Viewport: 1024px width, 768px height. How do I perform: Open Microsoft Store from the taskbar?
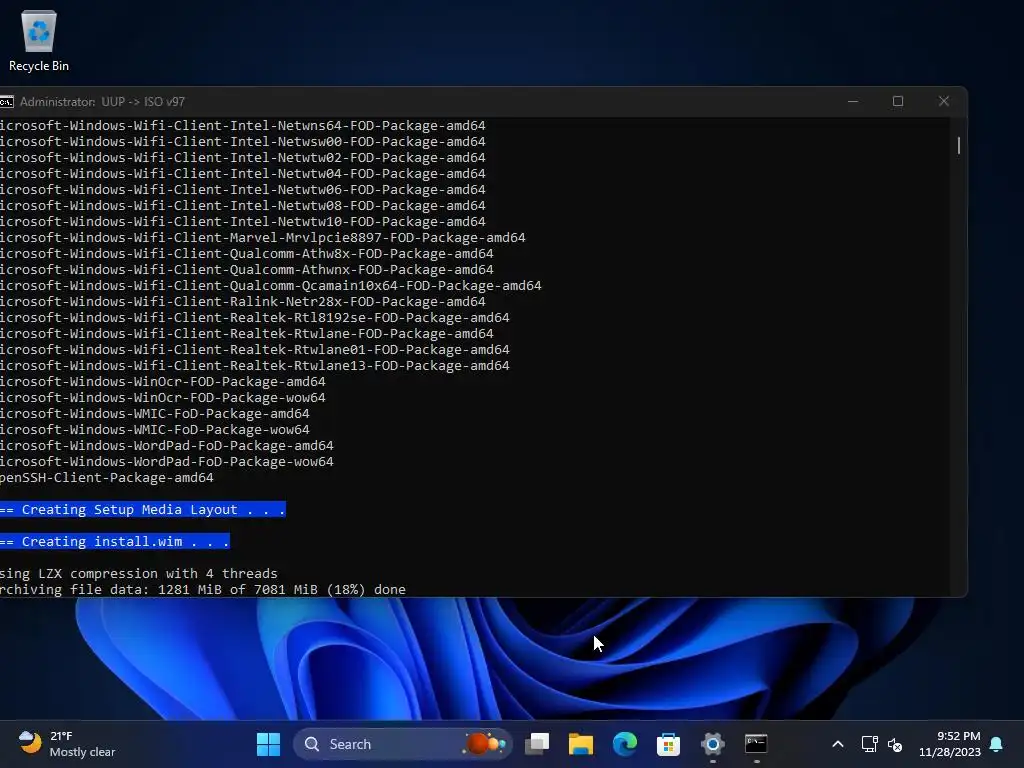668,744
